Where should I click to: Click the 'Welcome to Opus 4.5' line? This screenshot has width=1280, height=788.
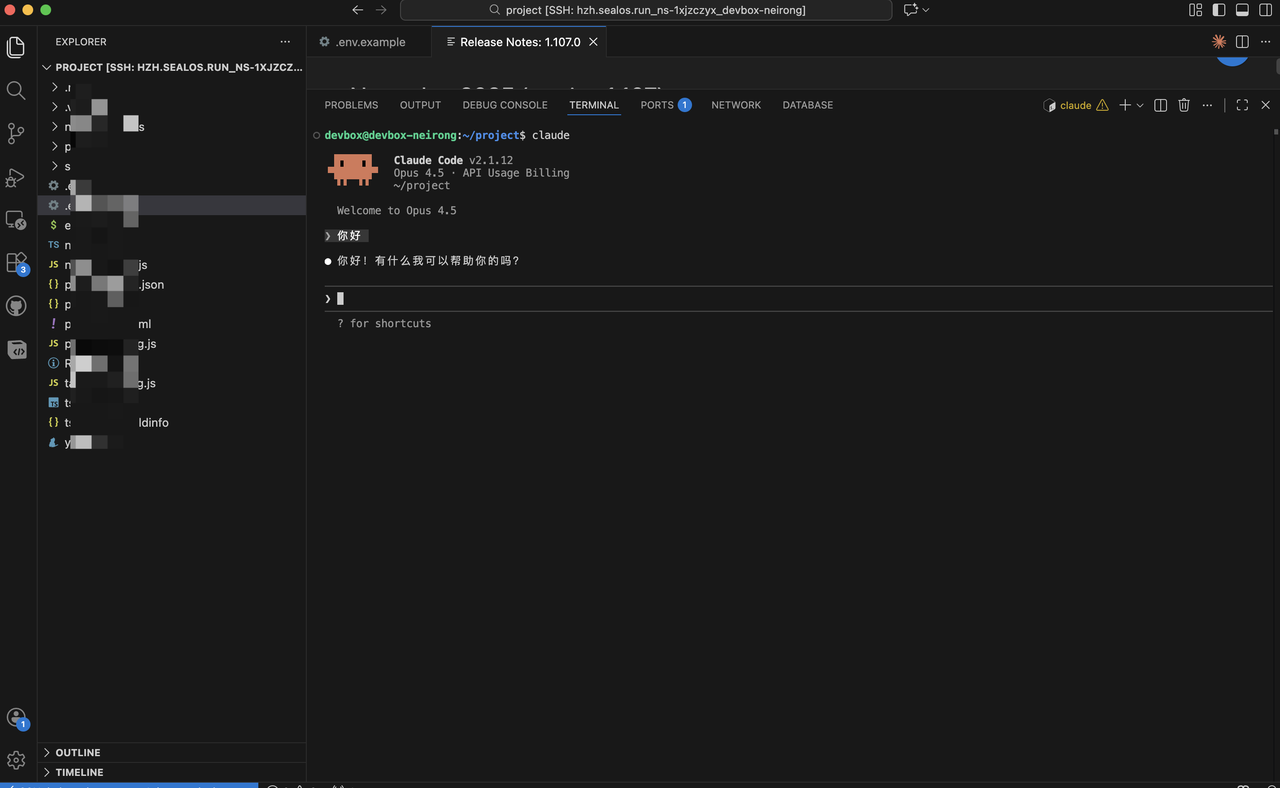coord(396,210)
